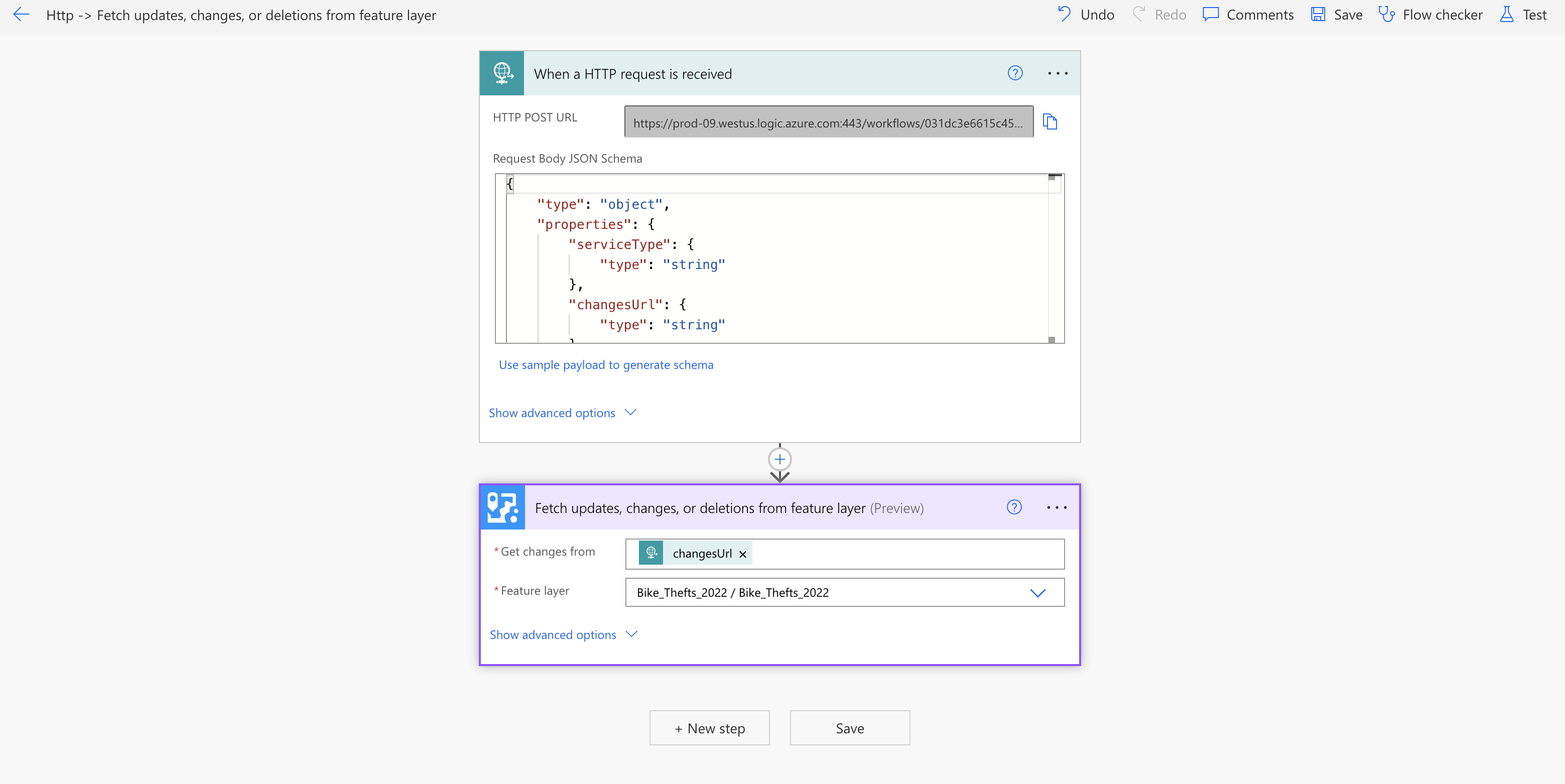Open help for Fetch updates action
The height and width of the screenshot is (784, 1565).
1014,507
